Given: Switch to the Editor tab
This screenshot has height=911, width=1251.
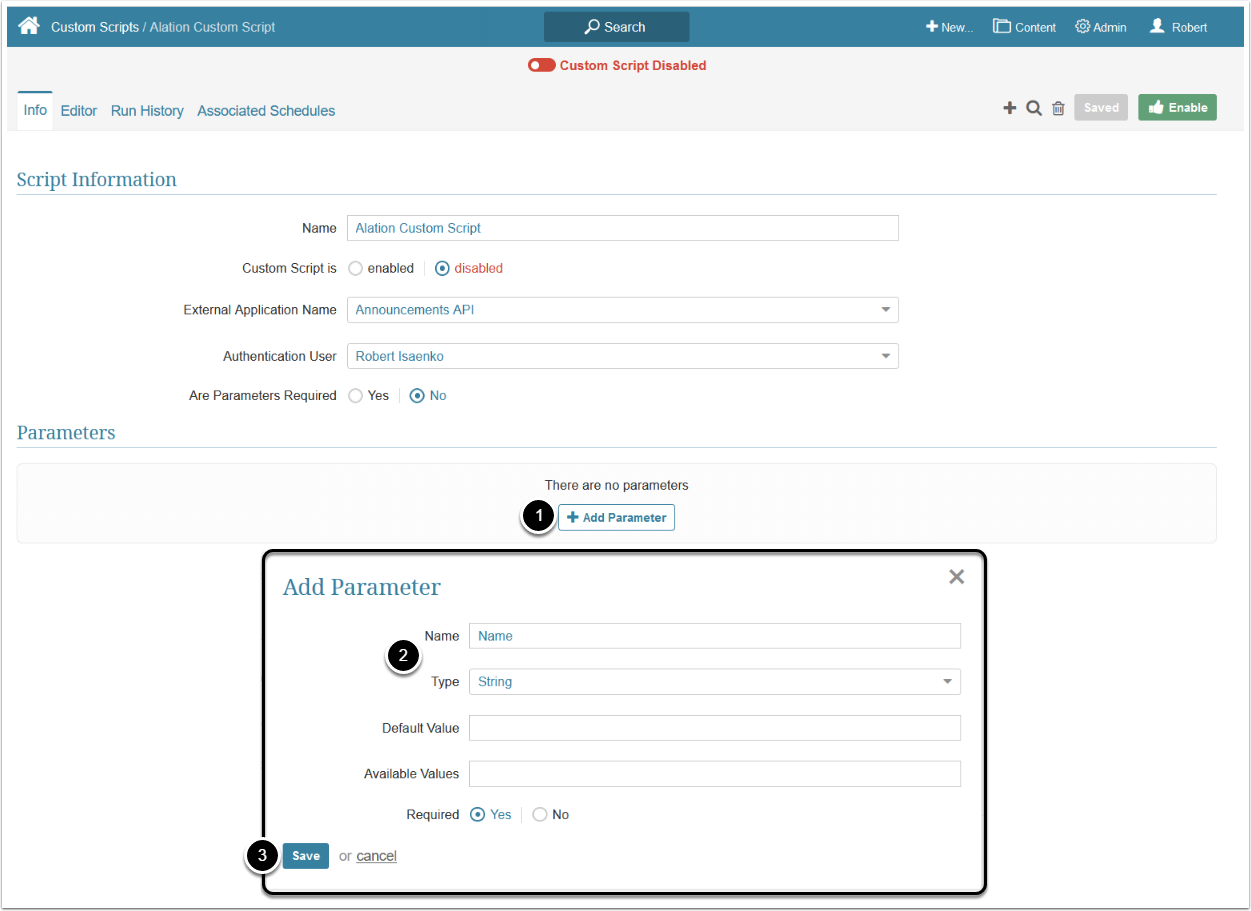Looking at the screenshot, I should [79, 111].
